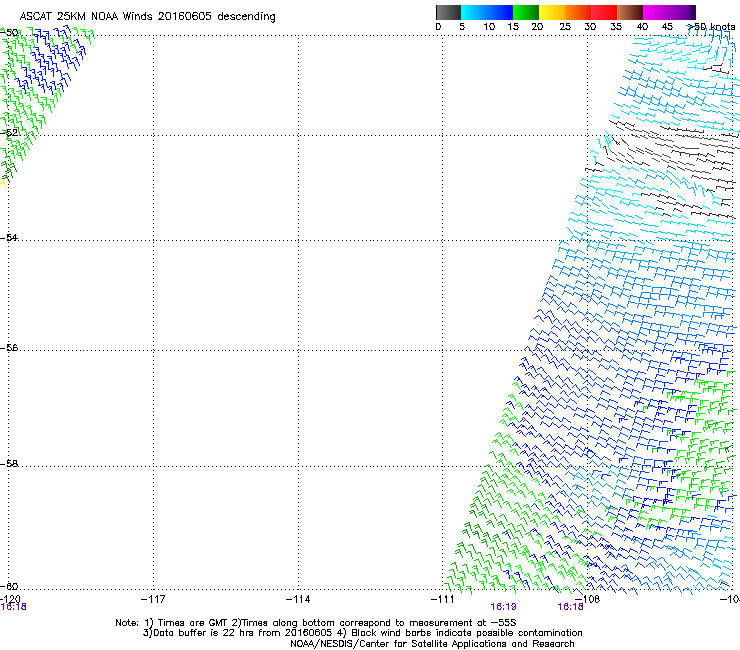Click the gray 0-5 knots color segment
The width and height of the screenshot is (740, 650).
[x=448, y=12]
